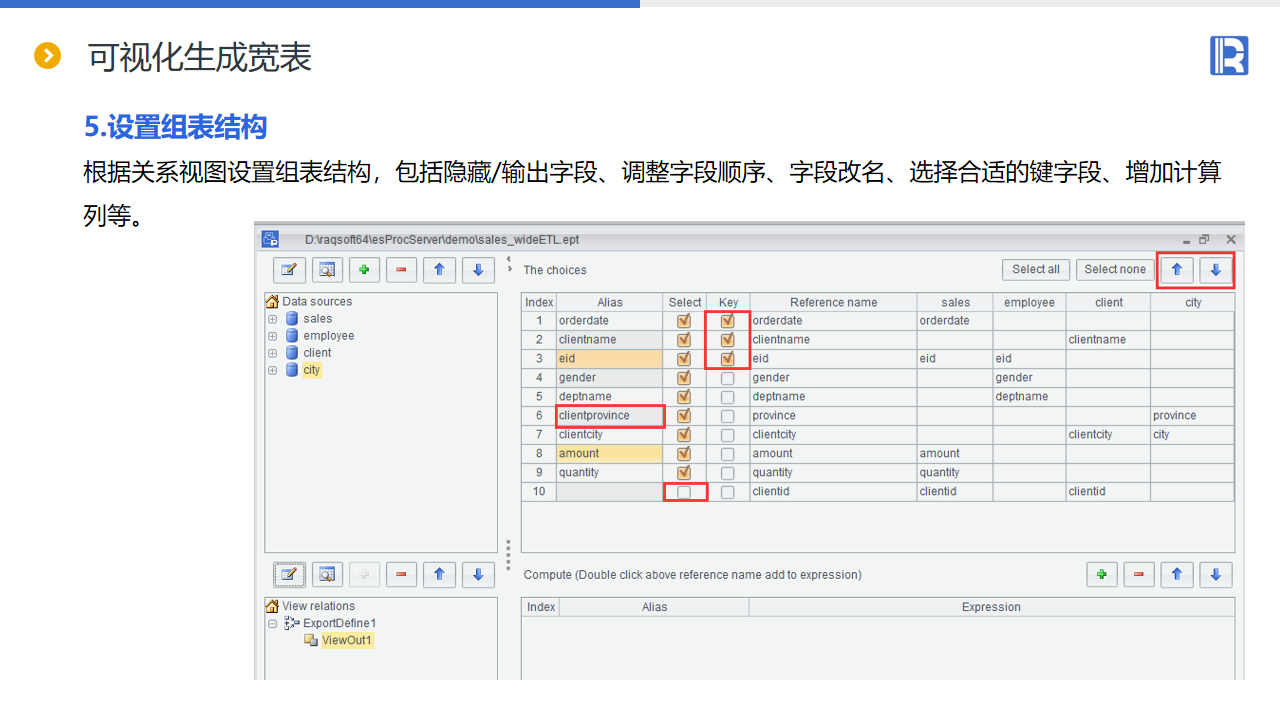Open the preview button above Data sources
Viewport: 1280px width, 720px height.
pyautogui.click(x=327, y=269)
